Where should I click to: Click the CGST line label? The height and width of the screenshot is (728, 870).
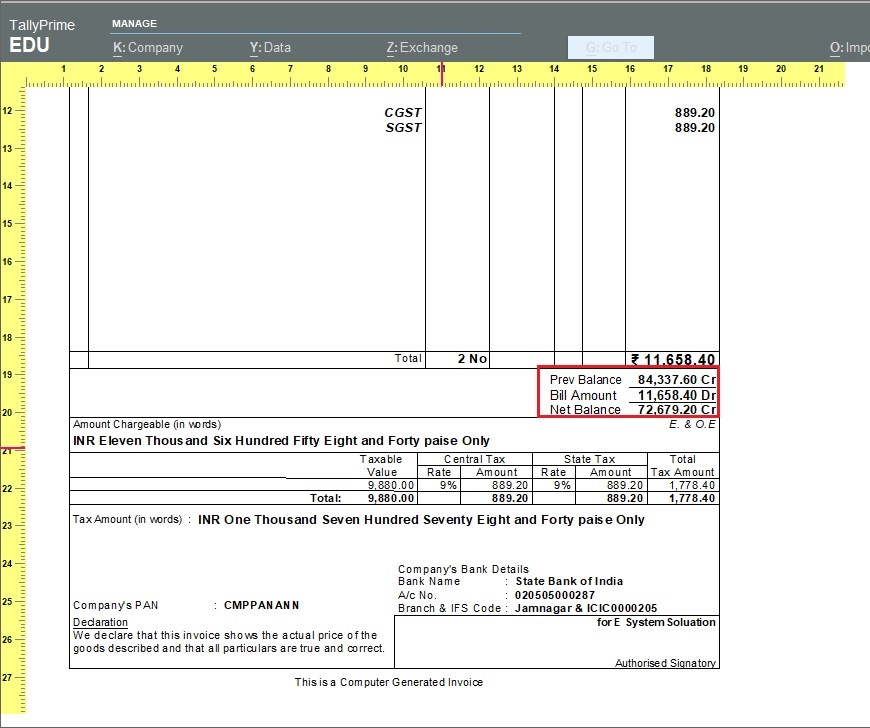click(403, 113)
